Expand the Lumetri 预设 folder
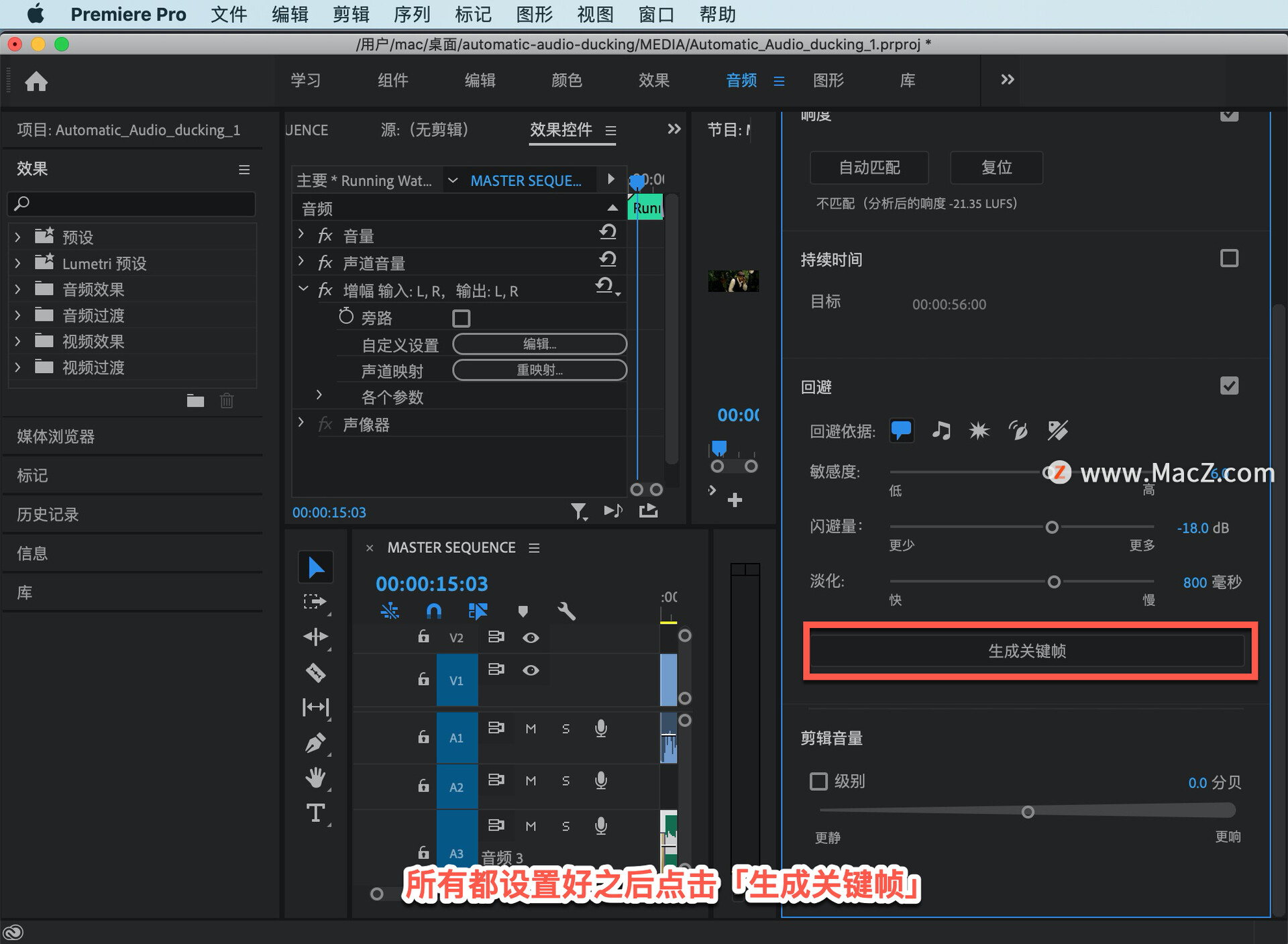Screen dimensions: 1288x944 [x=17, y=263]
